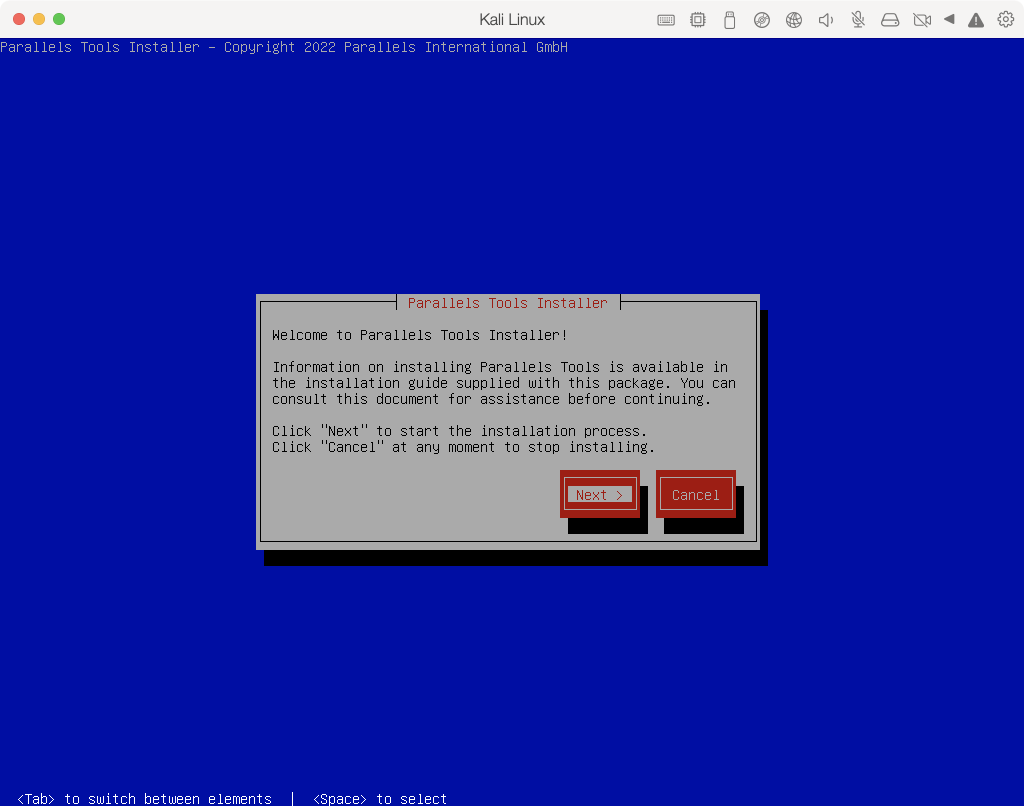Open the hard disk drive icon
The width and height of the screenshot is (1024, 806).
[x=889, y=20]
